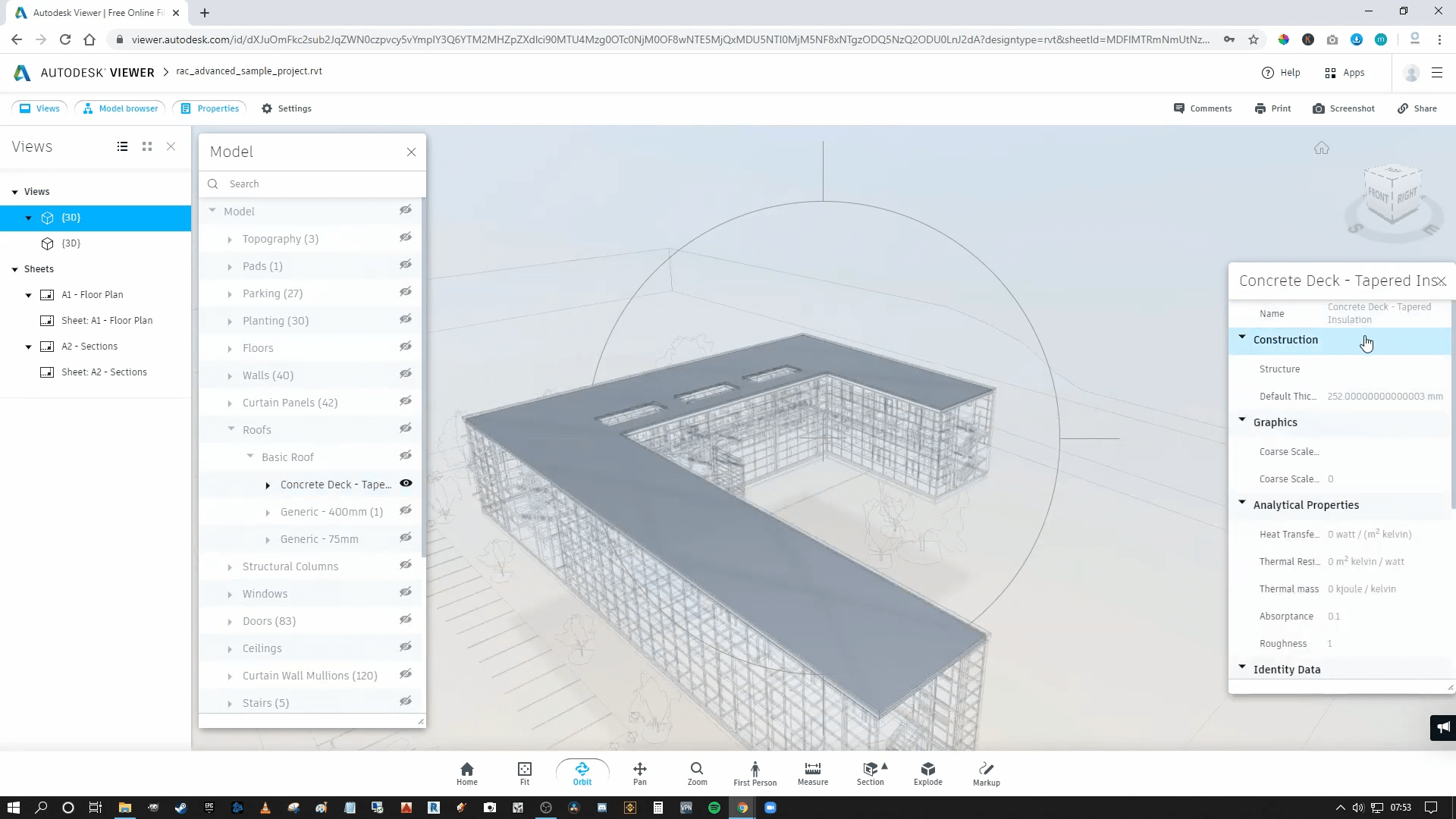
Task: Select the First Person navigation tool
Action: pos(755,773)
